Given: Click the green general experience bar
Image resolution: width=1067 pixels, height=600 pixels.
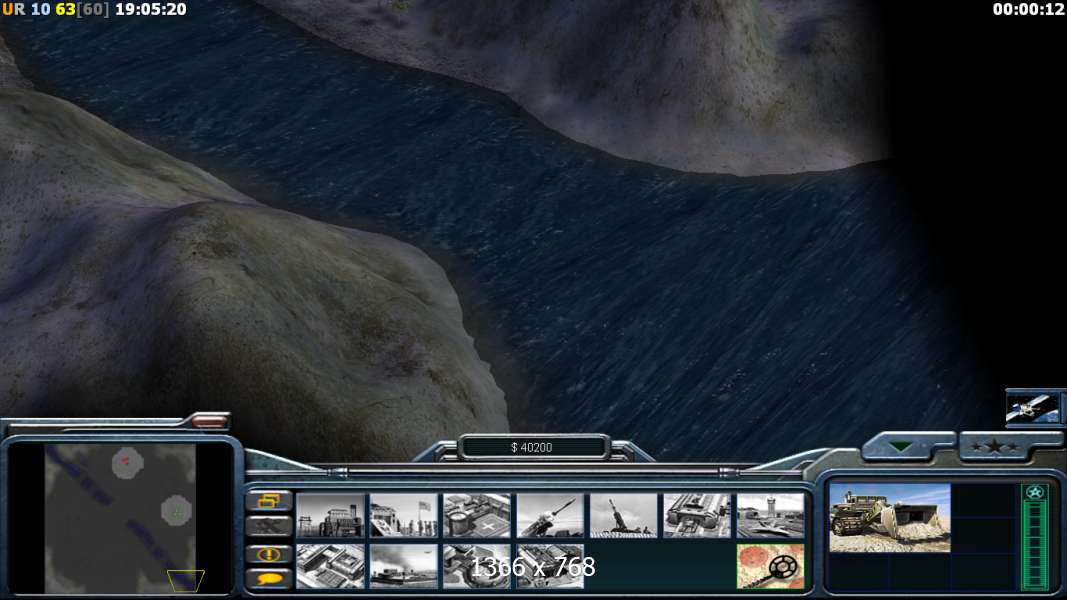Looking at the screenshot, I should click(1035, 537).
